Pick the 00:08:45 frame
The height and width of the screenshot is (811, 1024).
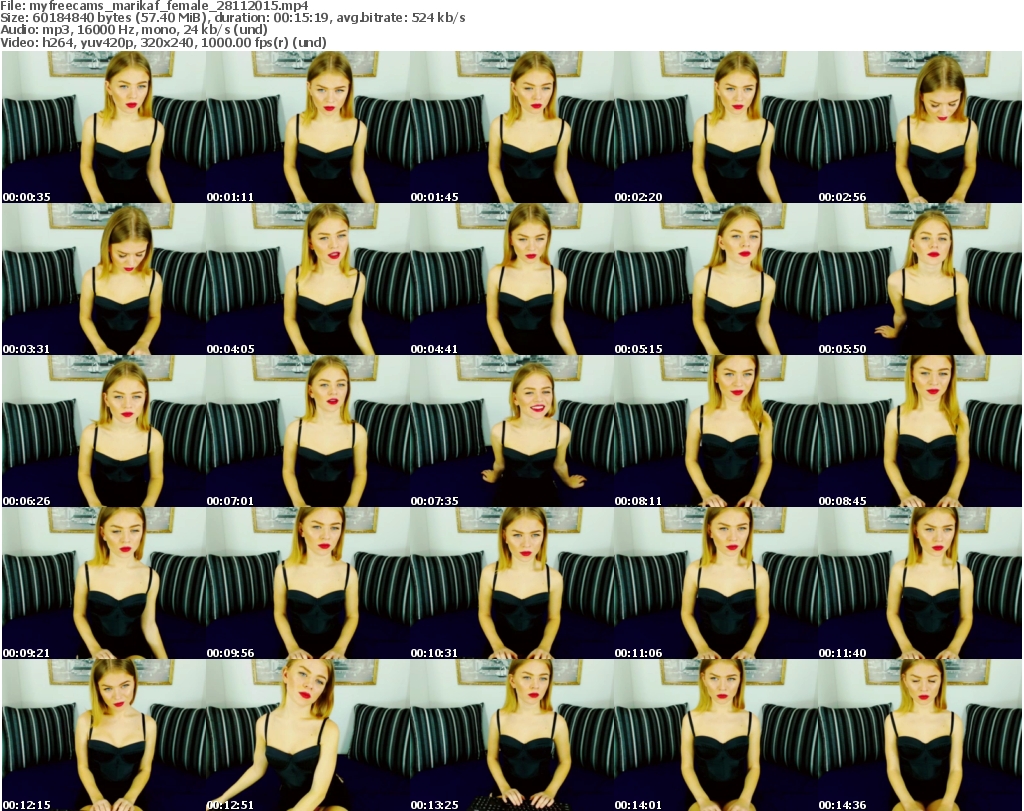[920, 432]
